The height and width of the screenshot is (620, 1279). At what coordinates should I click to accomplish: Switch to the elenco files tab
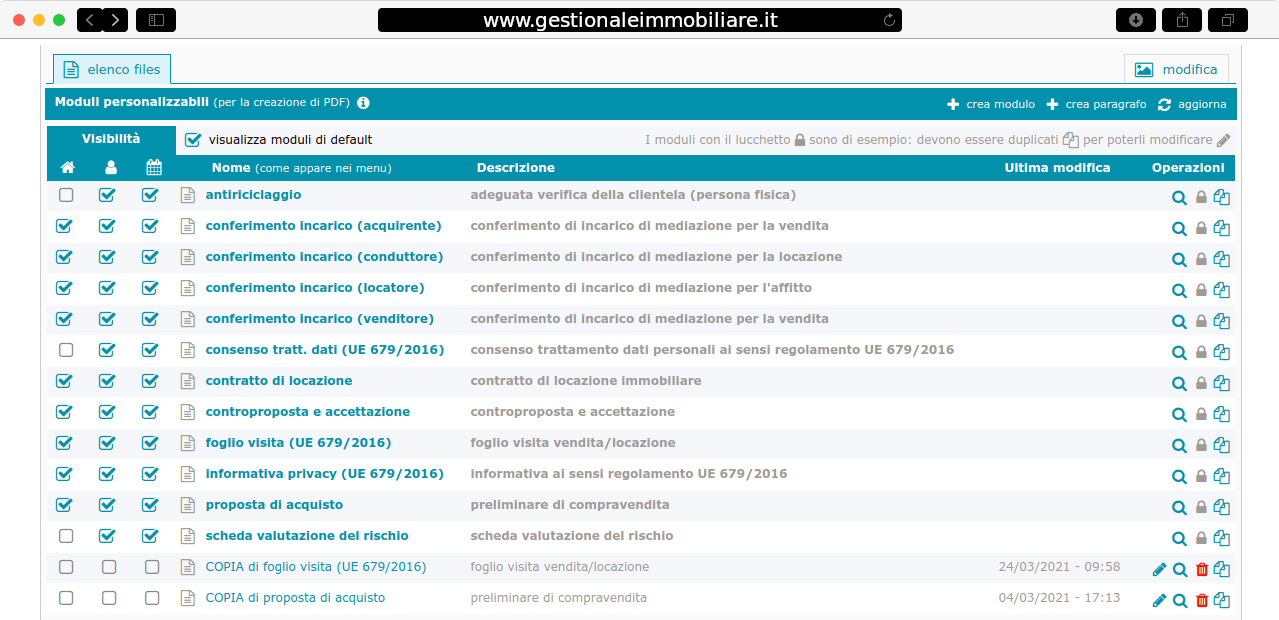point(112,68)
